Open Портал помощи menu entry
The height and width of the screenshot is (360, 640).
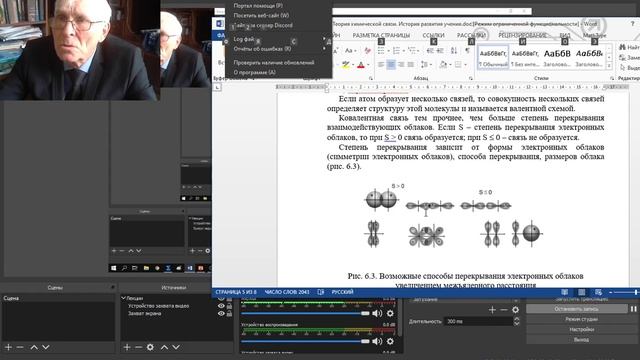pos(258,6)
